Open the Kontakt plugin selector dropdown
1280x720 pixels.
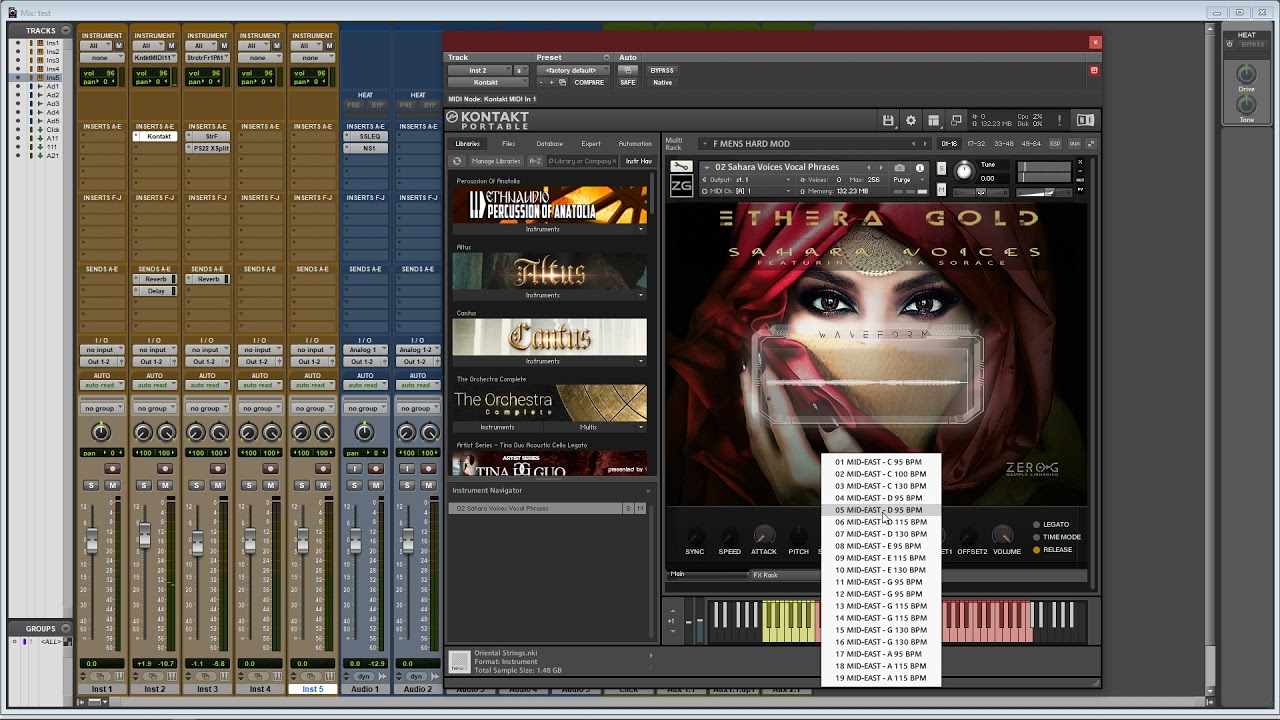pos(486,82)
